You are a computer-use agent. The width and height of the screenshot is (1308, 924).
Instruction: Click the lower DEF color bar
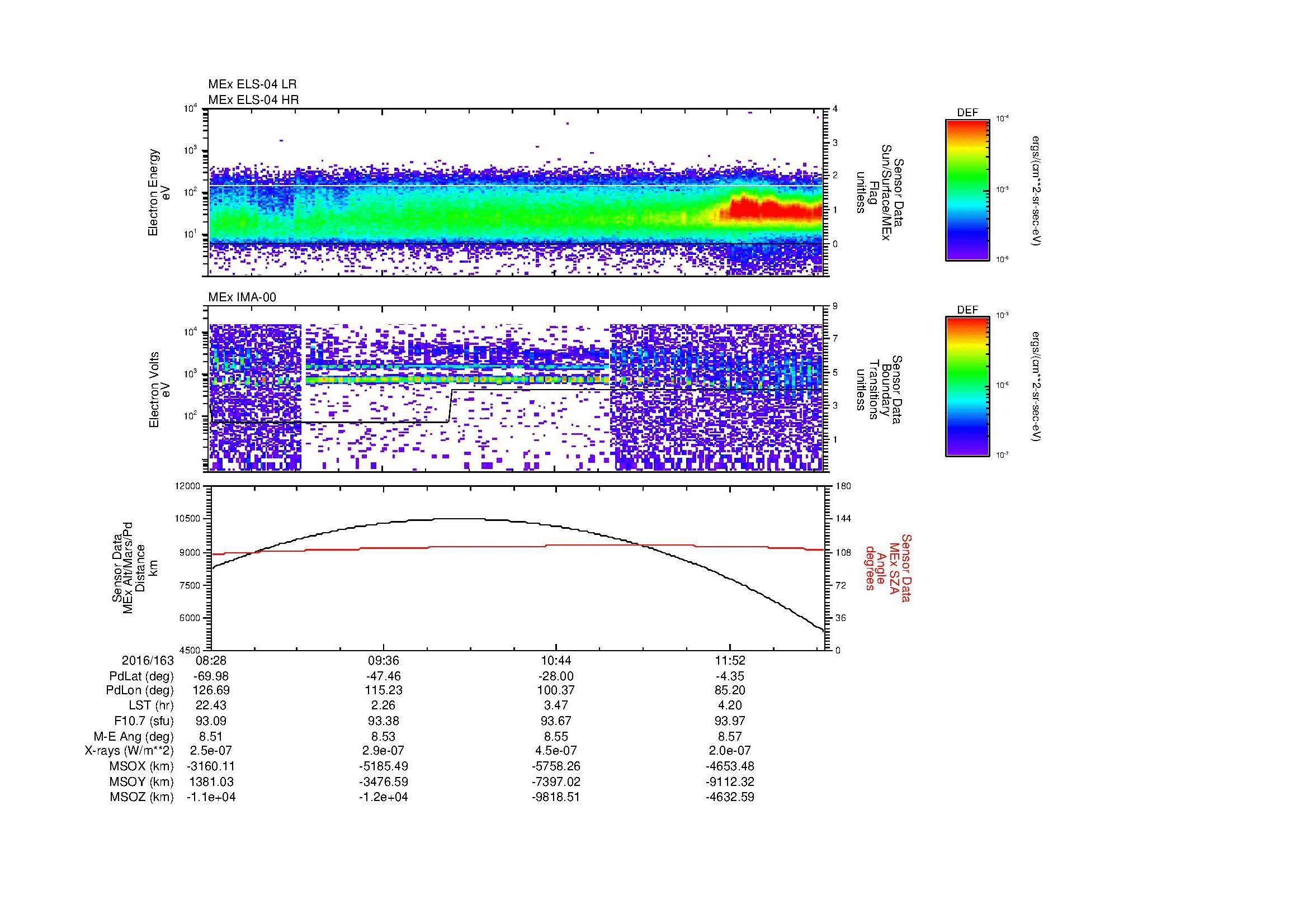point(967,387)
